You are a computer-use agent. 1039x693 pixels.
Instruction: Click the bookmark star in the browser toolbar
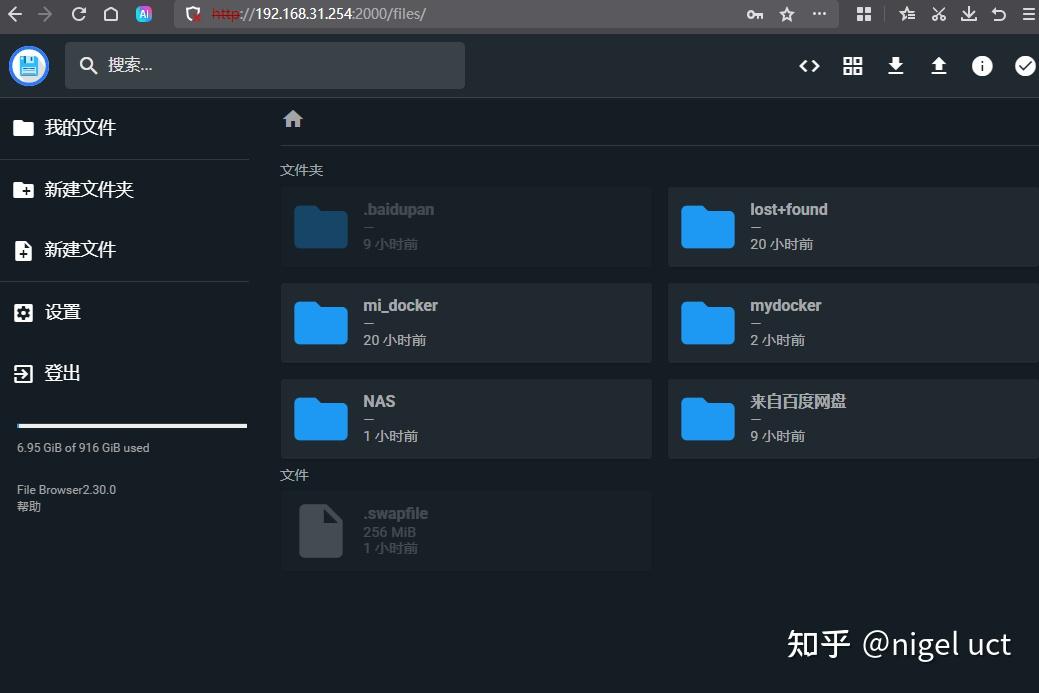pyautogui.click(x=786, y=15)
